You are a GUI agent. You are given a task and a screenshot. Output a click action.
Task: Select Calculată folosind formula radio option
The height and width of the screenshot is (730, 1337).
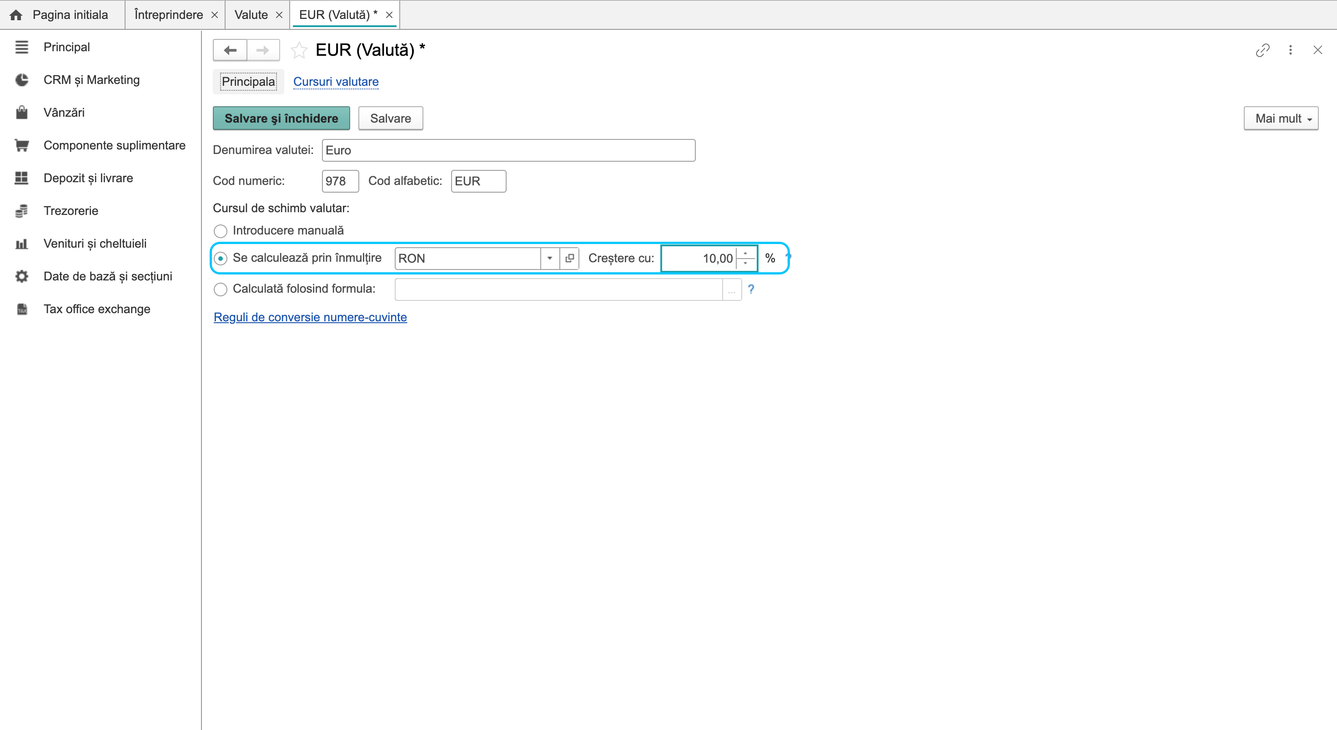point(221,290)
